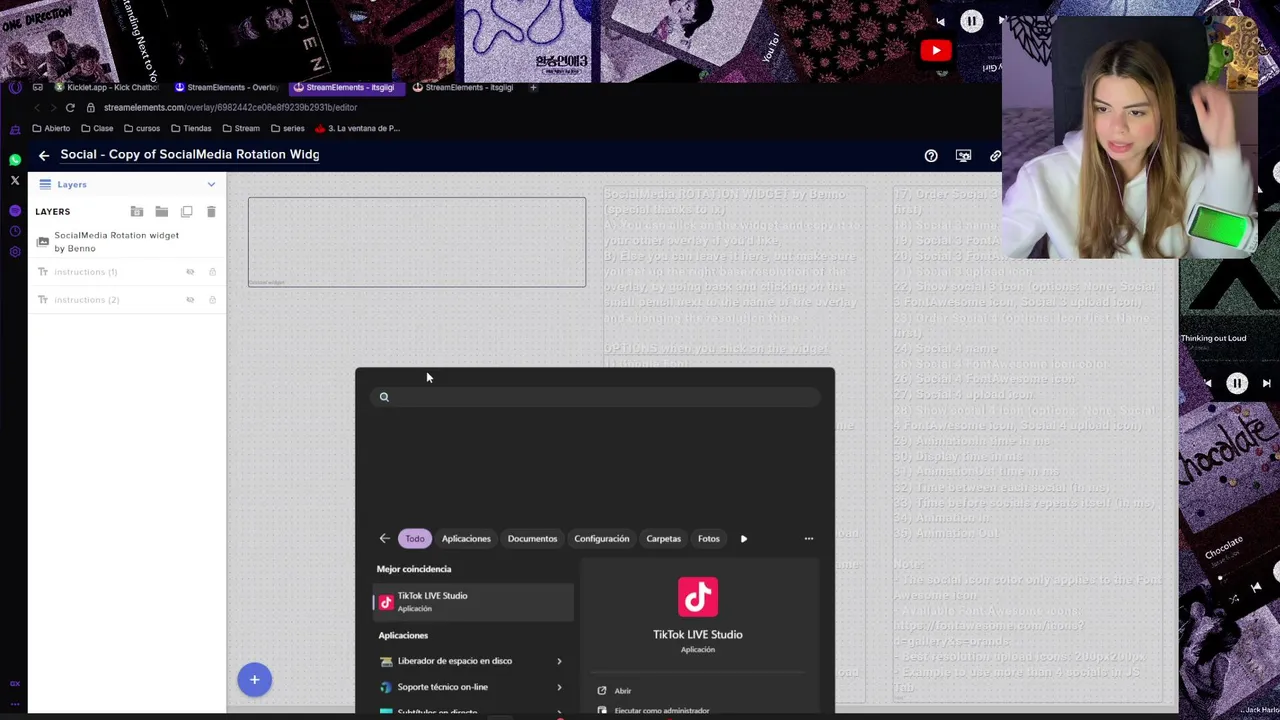This screenshot has width=1280, height=720.
Task: Open the help question mark icon
Action: 931,156
